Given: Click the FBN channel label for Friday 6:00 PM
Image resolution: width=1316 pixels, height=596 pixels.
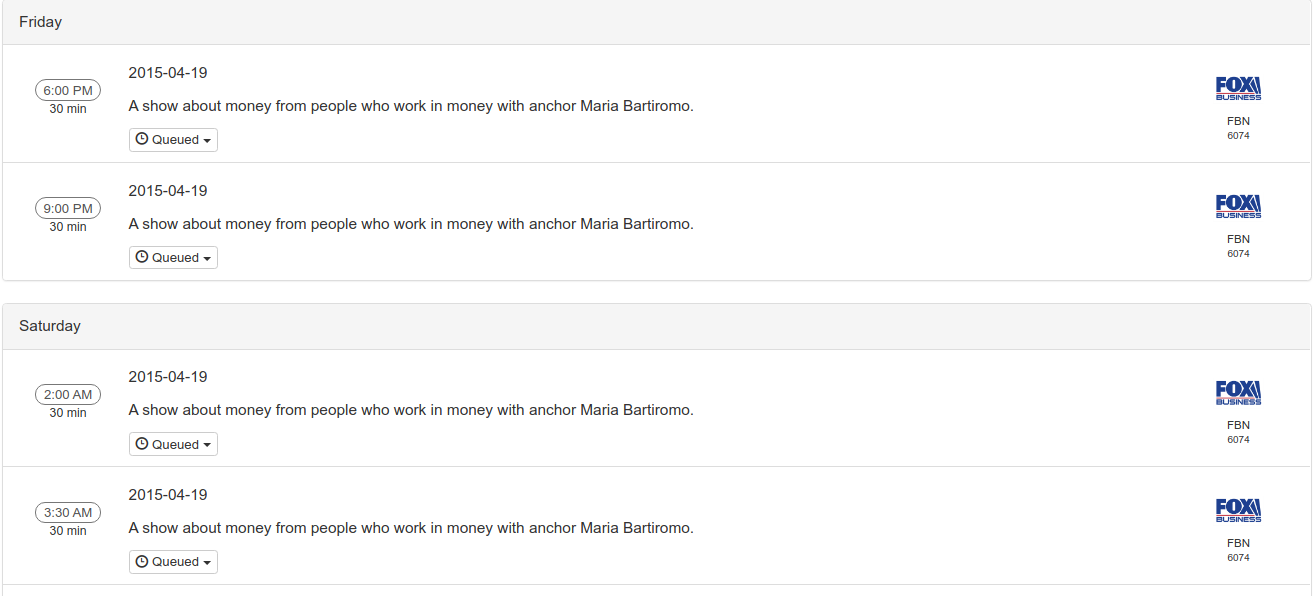Looking at the screenshot, I should [x=1238, y=121].
